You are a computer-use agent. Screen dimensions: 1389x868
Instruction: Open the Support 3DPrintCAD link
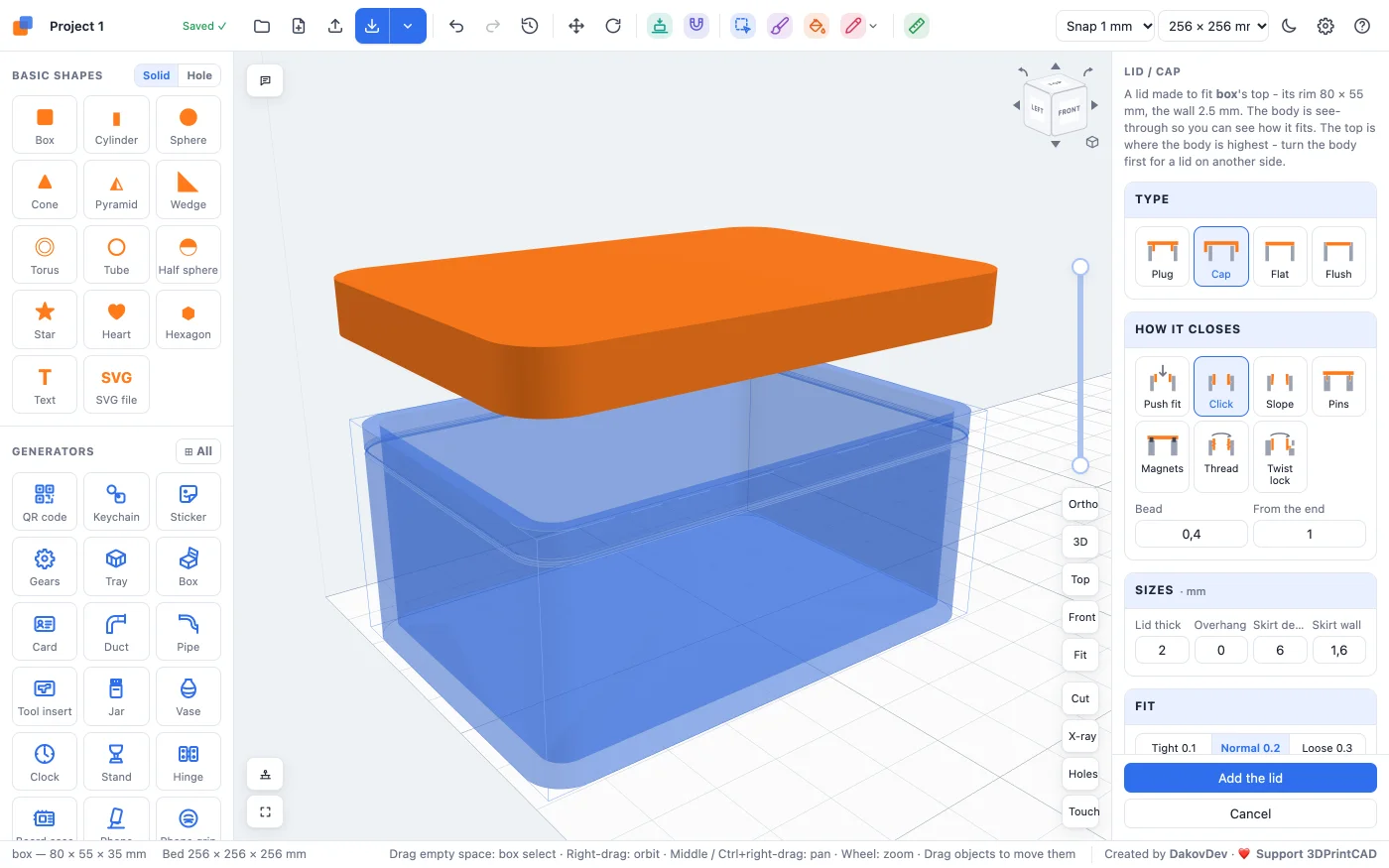[x=1307, y=854]
